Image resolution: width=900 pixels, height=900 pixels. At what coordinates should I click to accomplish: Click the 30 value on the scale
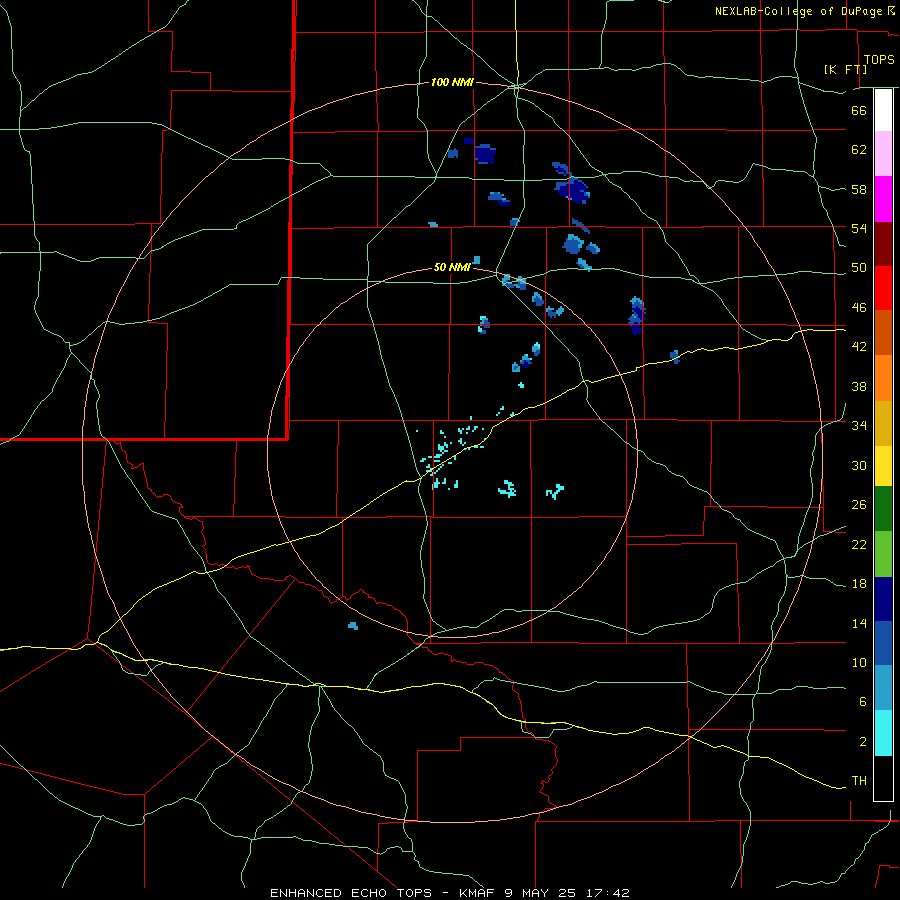(x=859, y=465)
